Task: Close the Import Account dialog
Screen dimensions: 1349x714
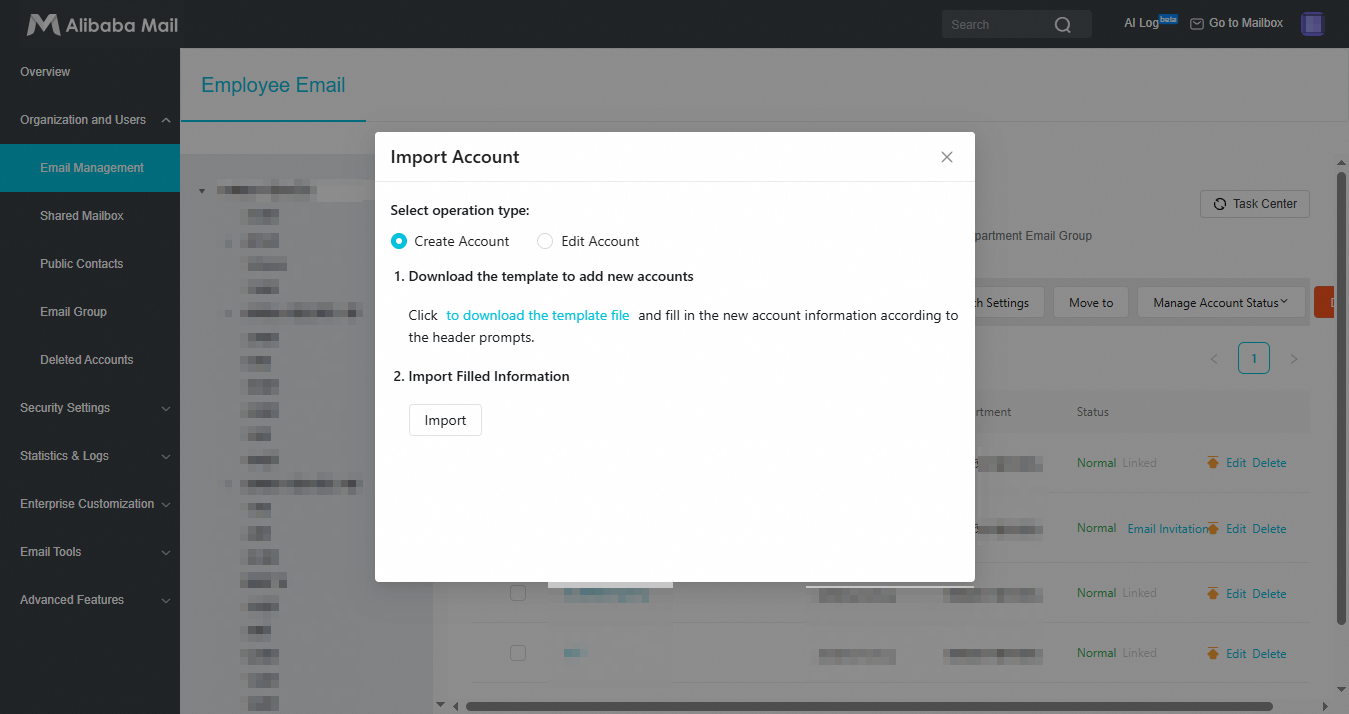Action: [947, 157]
